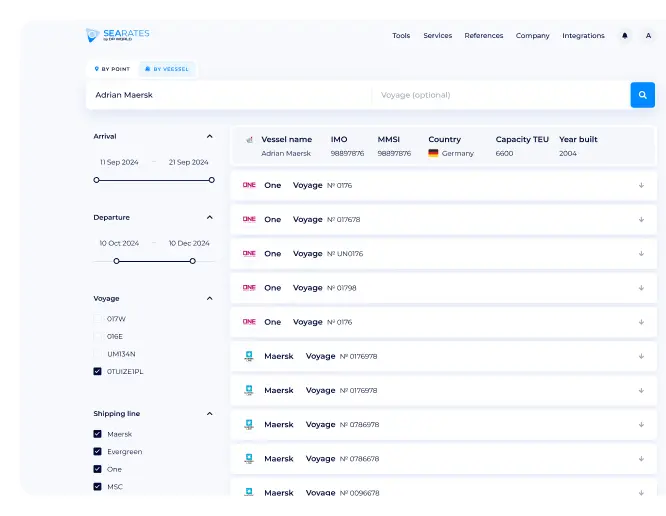Click the blue search magnifier button
666x516 pixels.
click(642, 95)
